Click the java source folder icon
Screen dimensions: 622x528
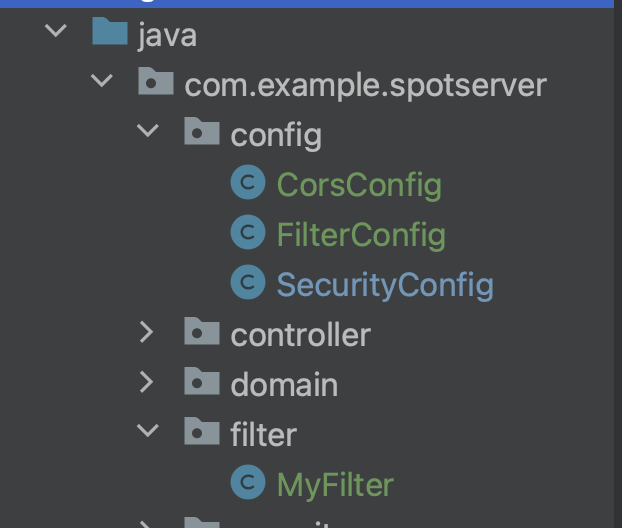click(109, 34)
